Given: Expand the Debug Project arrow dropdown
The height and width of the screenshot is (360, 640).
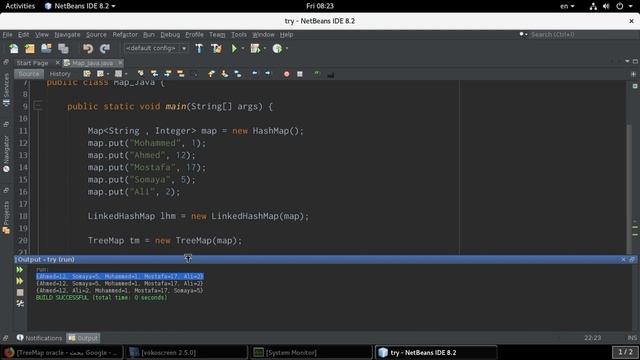Looking at the screenshot, I should pos(265,49).
